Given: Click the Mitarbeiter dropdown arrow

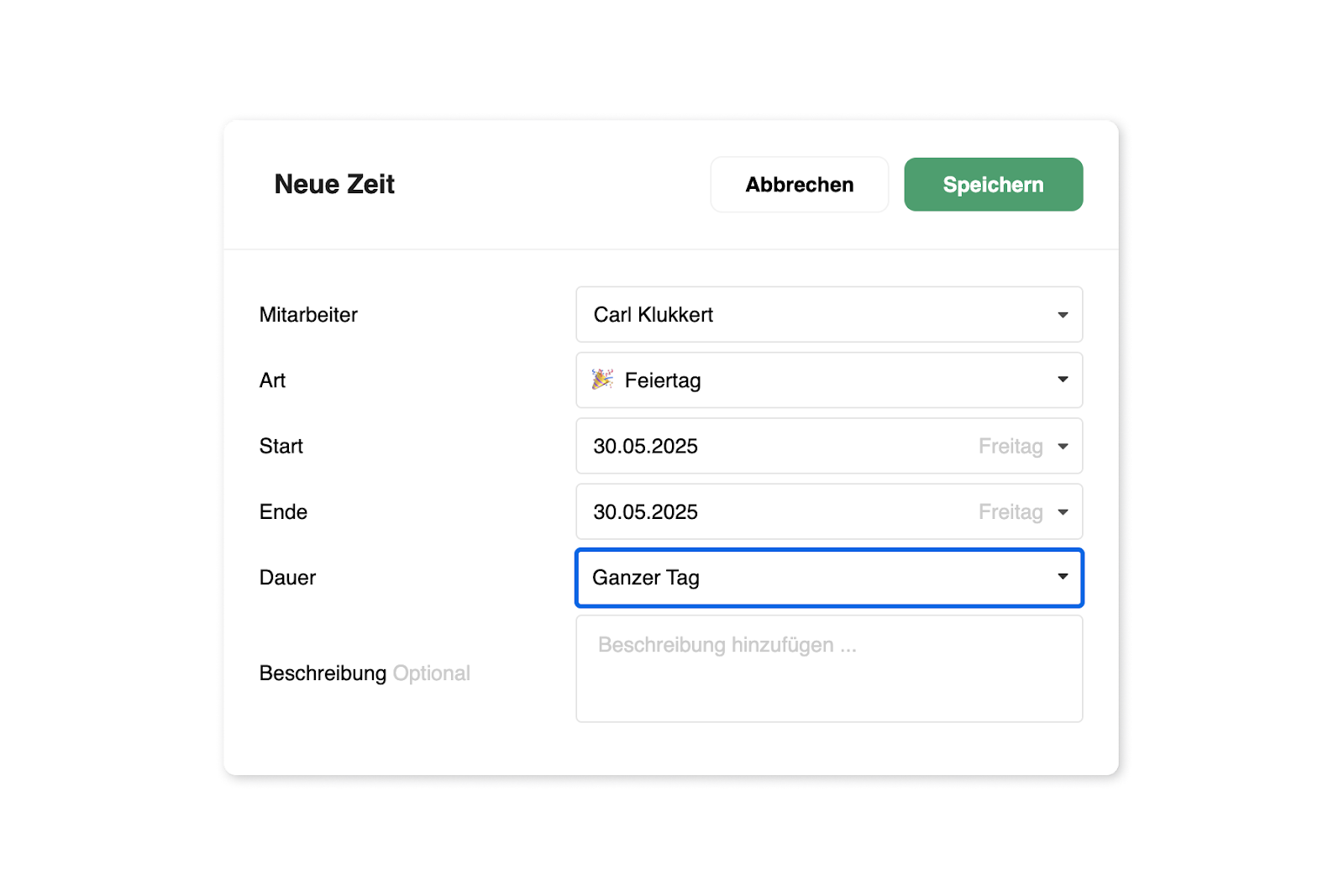Looking at the screenshot, I should [x=1063, y=315].
